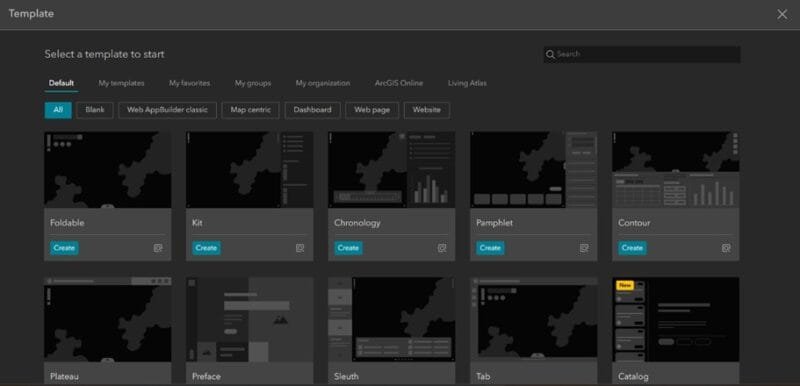The height and width of the screenshot is (386, 800).
Task: Go to My organization tab
Action: tap(323, 83)
